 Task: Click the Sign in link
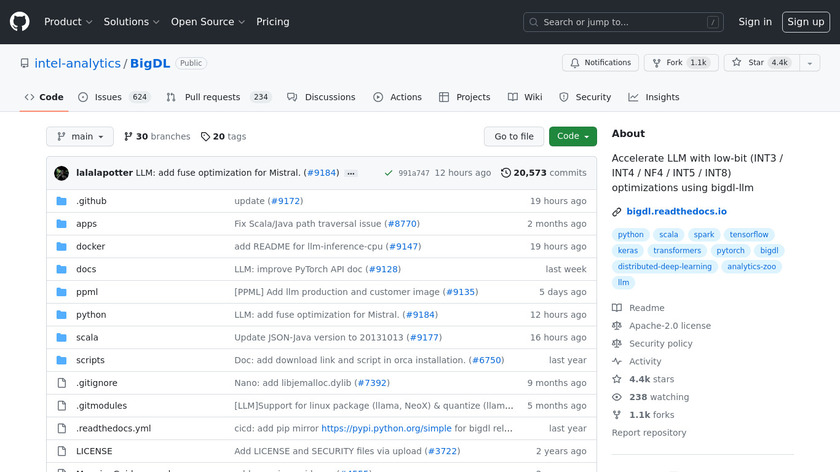pyautogui.click(x=755, y=22)
